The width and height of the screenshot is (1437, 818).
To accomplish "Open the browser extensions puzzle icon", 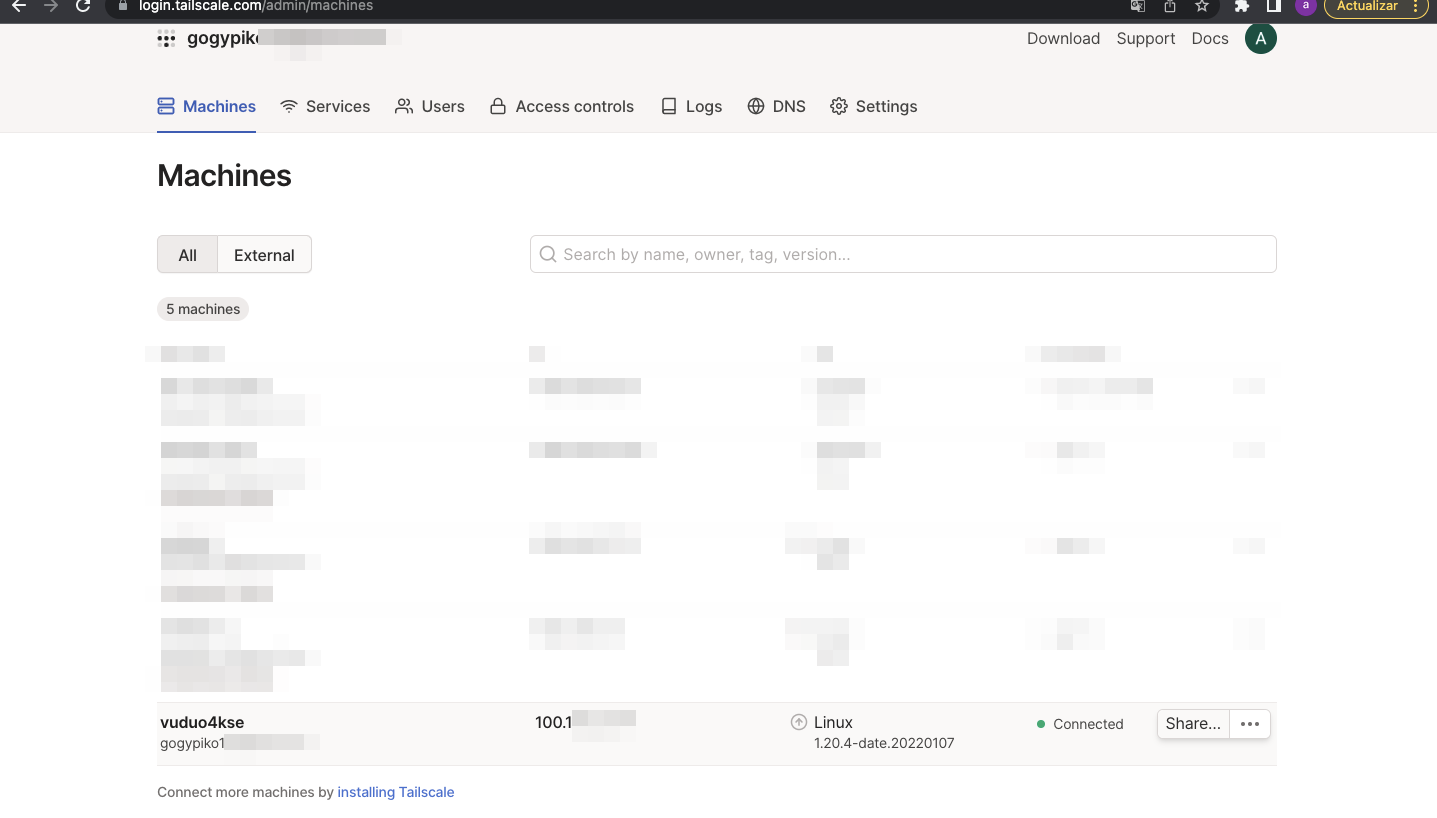I will click(x=1242, y=6).
